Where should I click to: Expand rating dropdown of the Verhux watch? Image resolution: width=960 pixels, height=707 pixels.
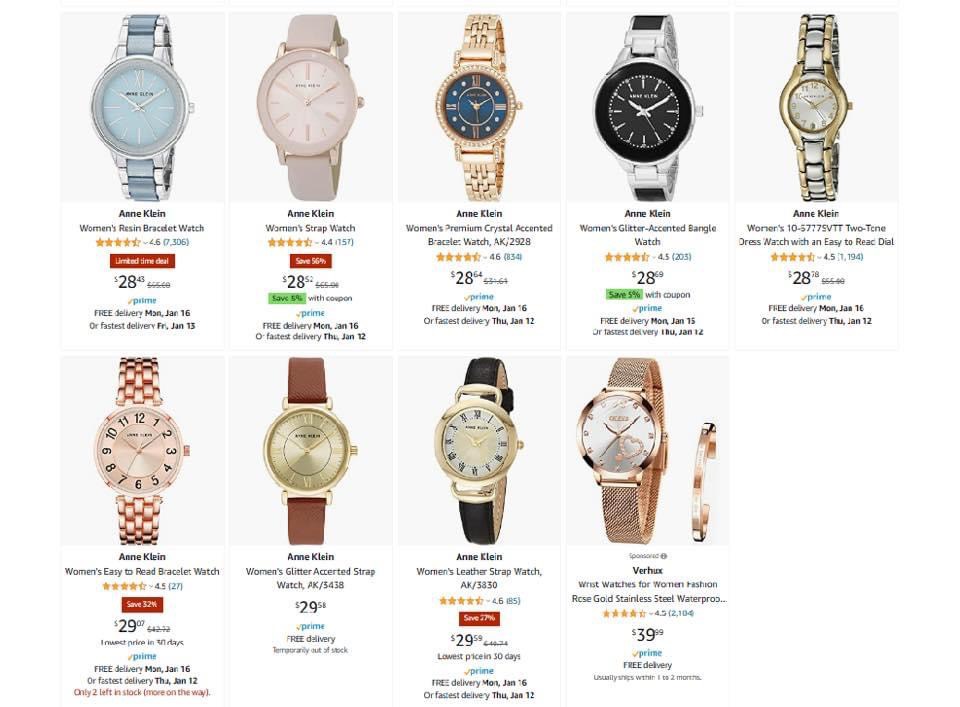651,613
